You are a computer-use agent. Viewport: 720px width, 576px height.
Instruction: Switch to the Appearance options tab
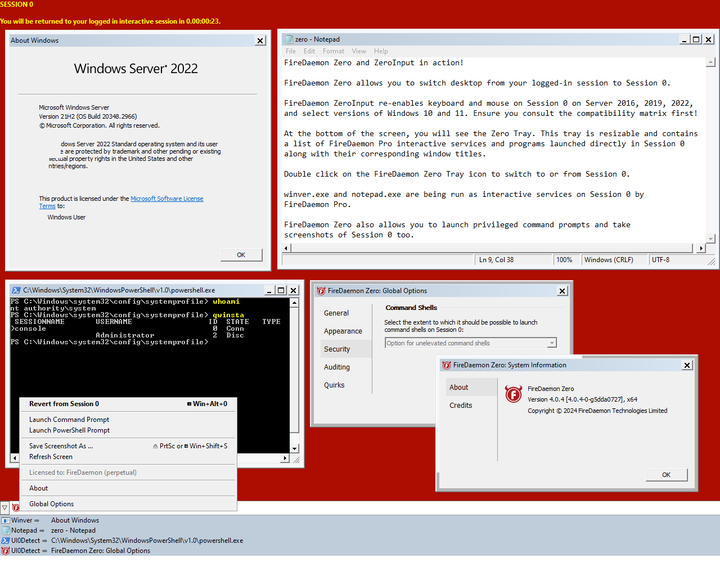tap(346, 331)
